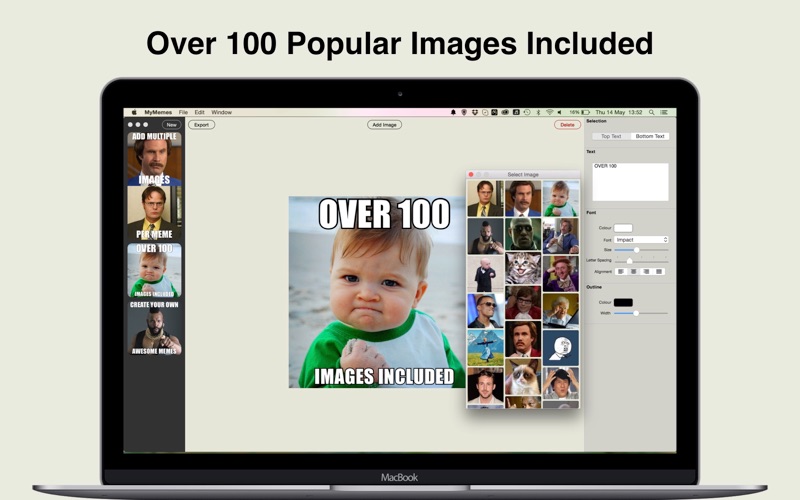The height and width of the screenshot is (500, 800).
Task: Click the Outline Width slider
Action: tap(641, 313)
